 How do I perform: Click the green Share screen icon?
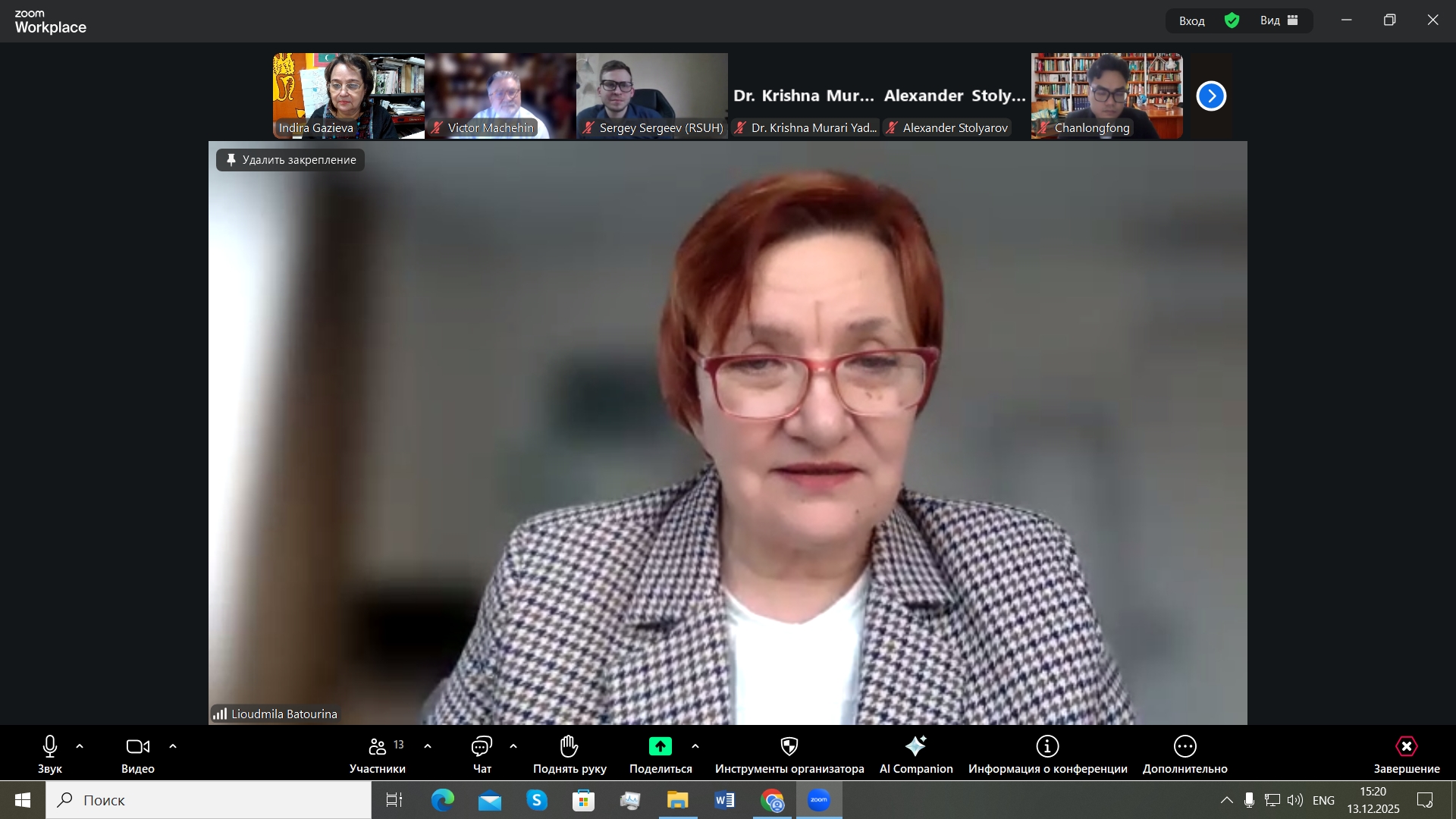(661, 747)
